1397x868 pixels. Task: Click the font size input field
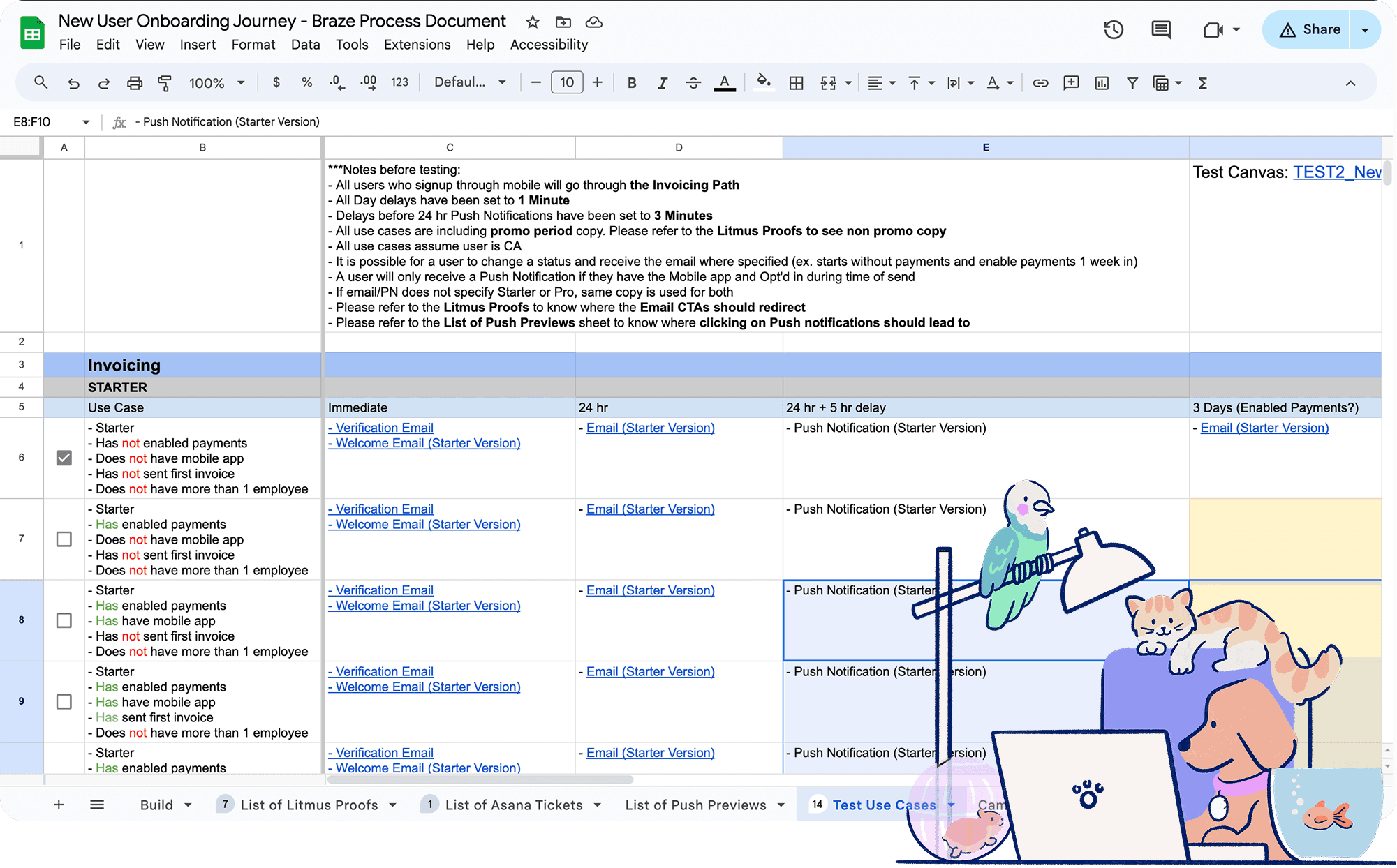click(x=566, y=82)
